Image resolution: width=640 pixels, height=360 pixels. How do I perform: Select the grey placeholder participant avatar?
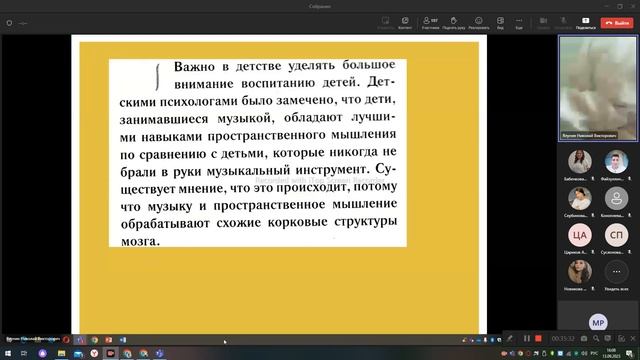point(616,198)
